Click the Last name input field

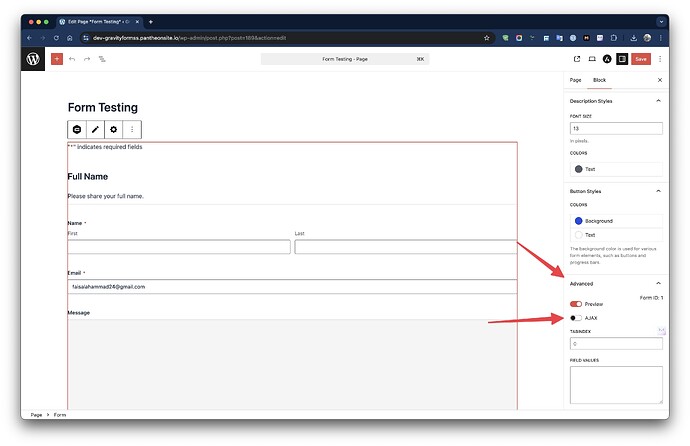tap(406, 247)
